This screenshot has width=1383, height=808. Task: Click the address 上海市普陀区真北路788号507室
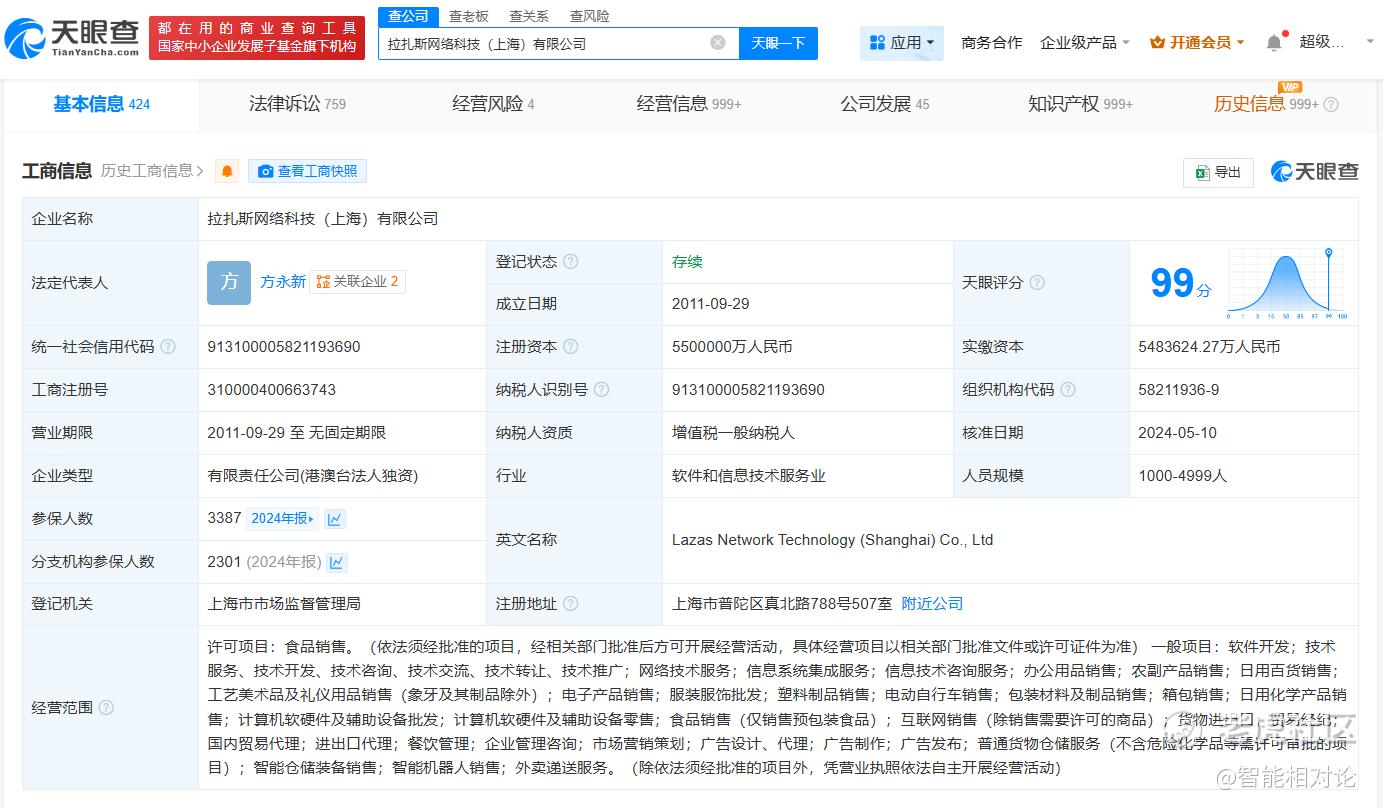point(782,604)
